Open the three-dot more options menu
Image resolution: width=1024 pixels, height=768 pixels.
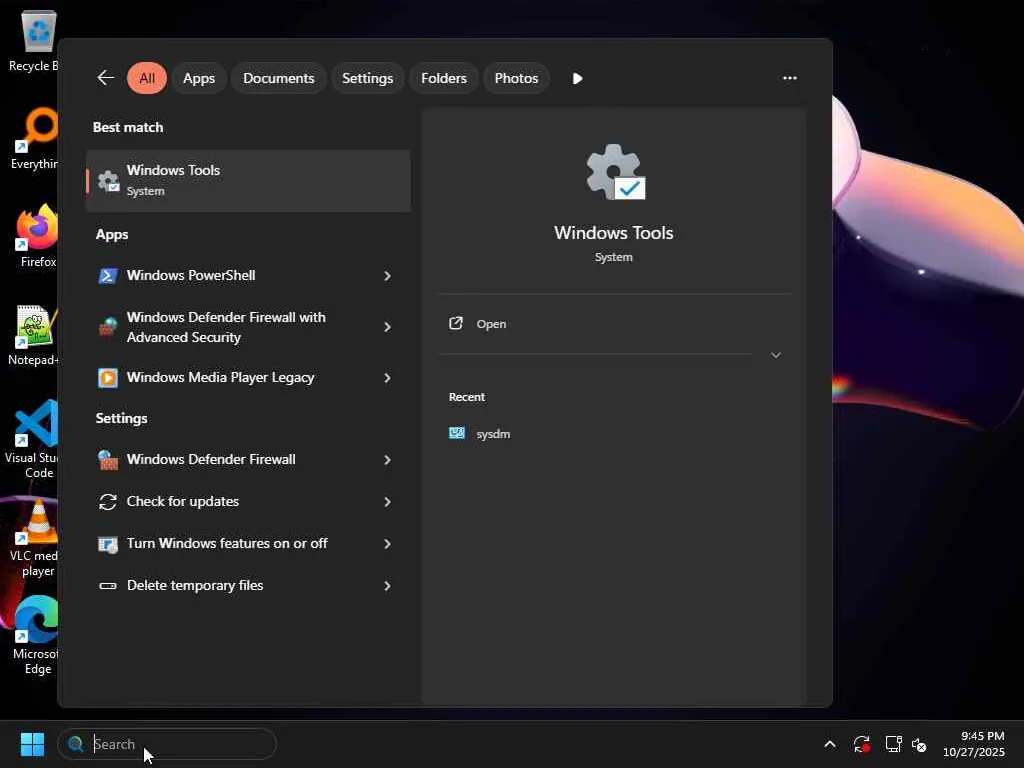pos(790,78)
